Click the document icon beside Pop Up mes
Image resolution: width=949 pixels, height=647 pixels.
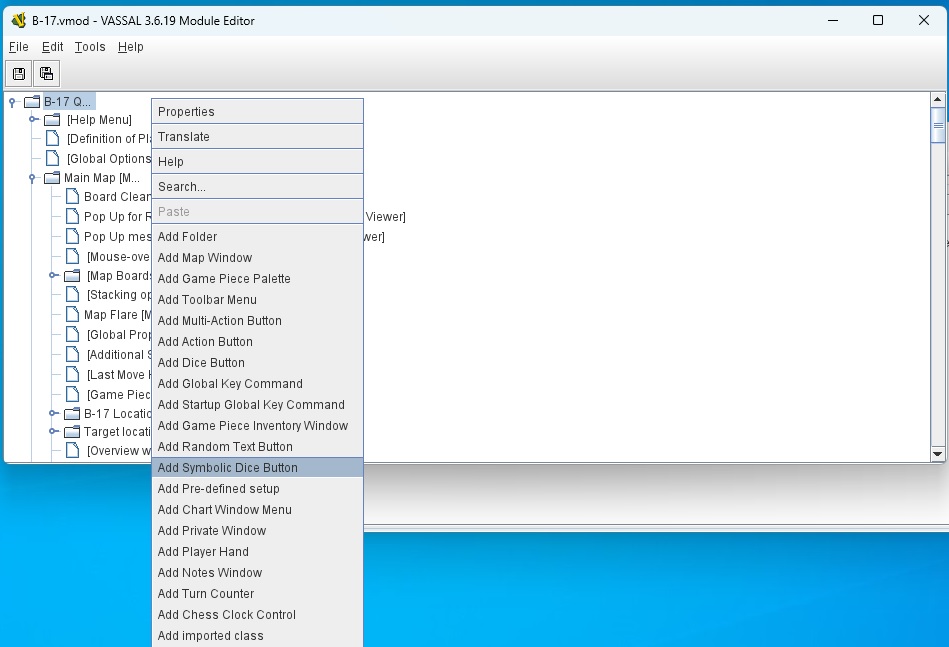(x=73, y=237)
